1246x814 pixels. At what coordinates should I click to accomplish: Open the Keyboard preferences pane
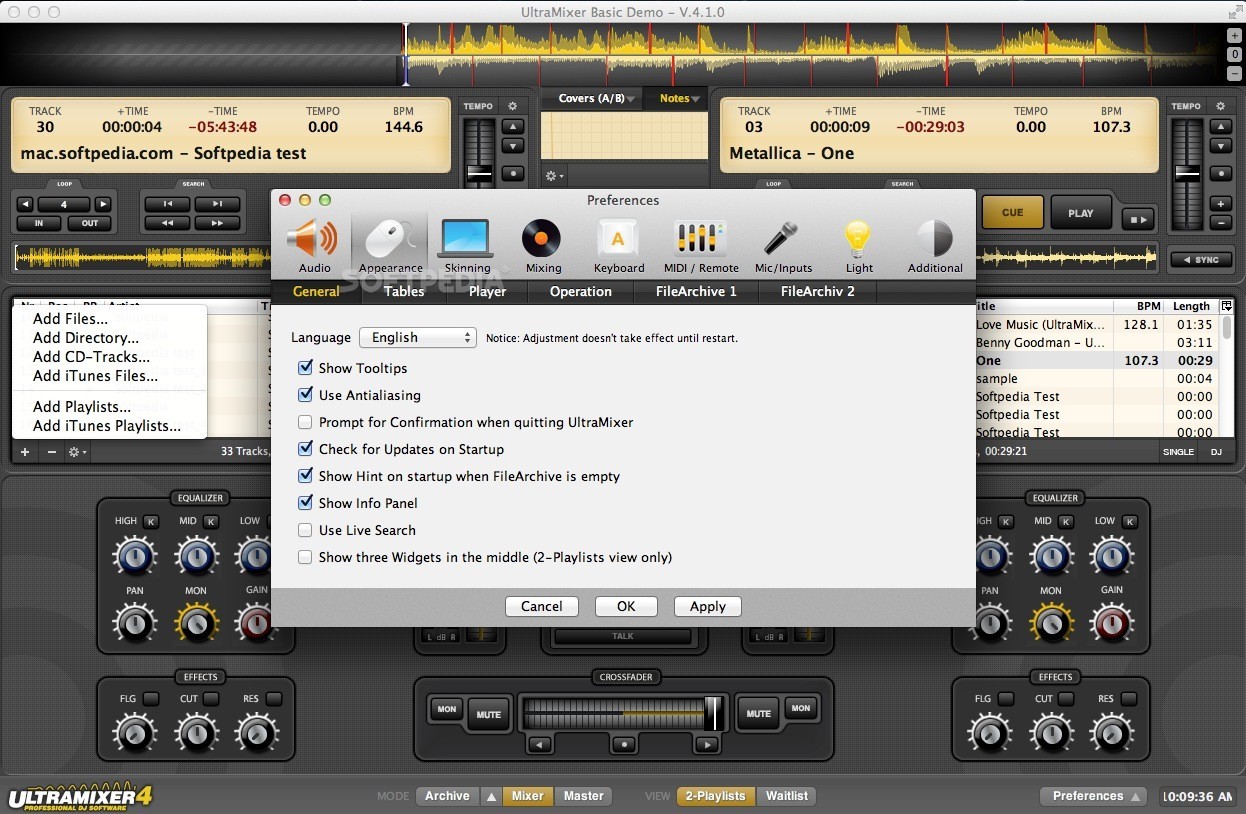pos(619,245)
